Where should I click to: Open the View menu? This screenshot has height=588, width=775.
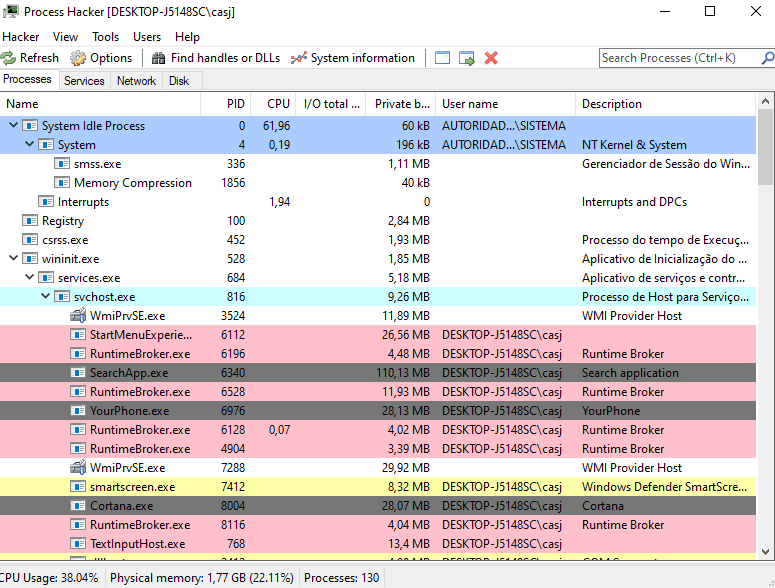point(65,37)
